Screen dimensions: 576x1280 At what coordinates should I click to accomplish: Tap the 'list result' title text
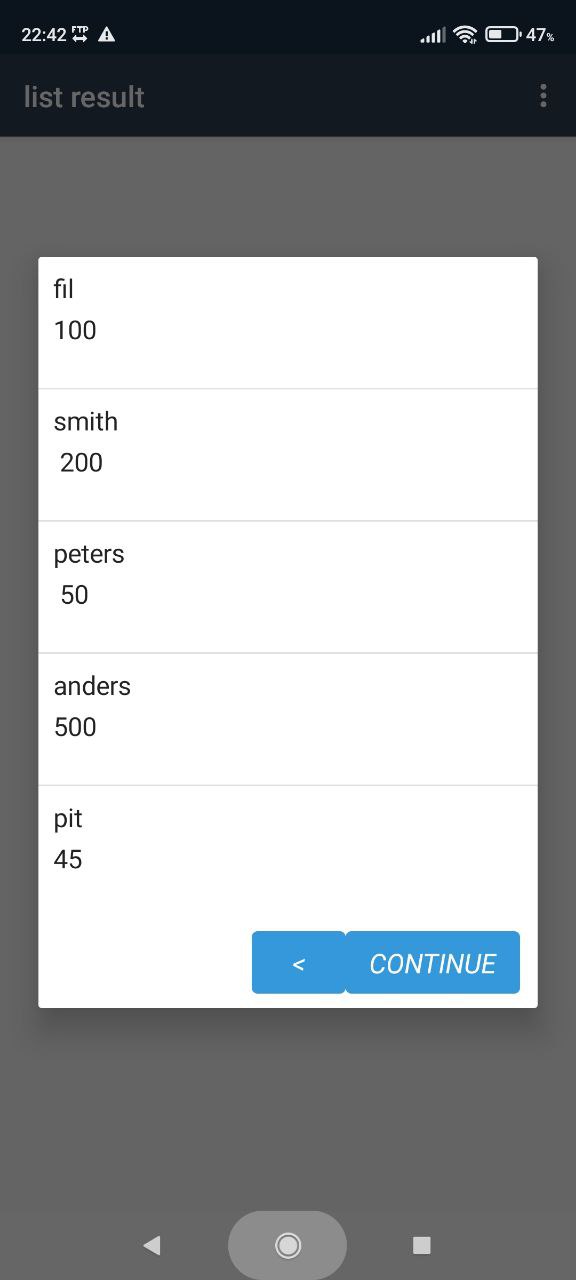tap(84, 97)
